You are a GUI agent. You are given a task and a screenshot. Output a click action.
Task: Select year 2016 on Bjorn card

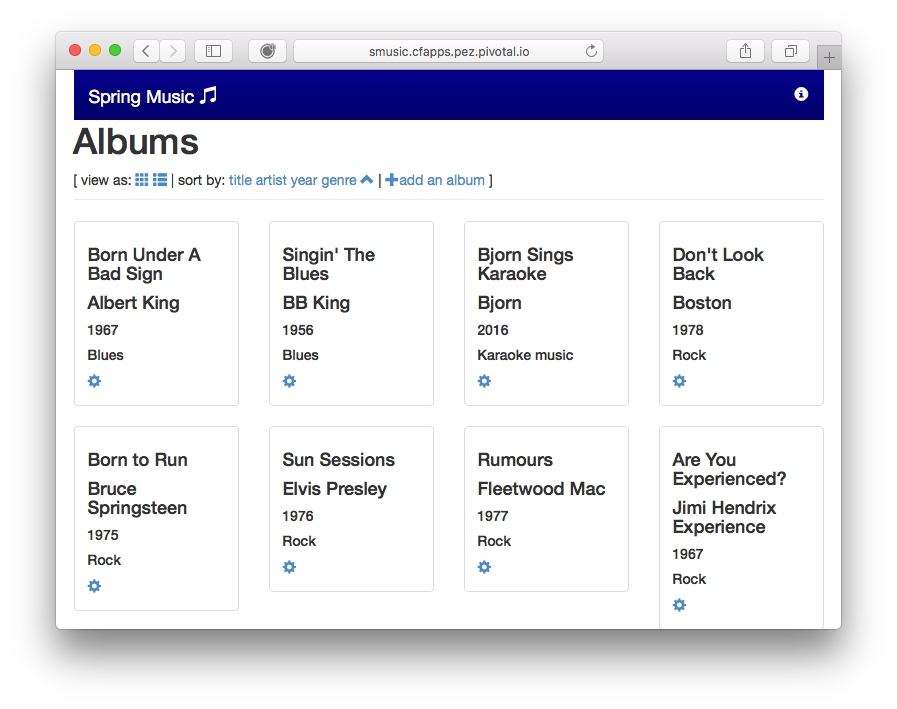coord(493,330)
